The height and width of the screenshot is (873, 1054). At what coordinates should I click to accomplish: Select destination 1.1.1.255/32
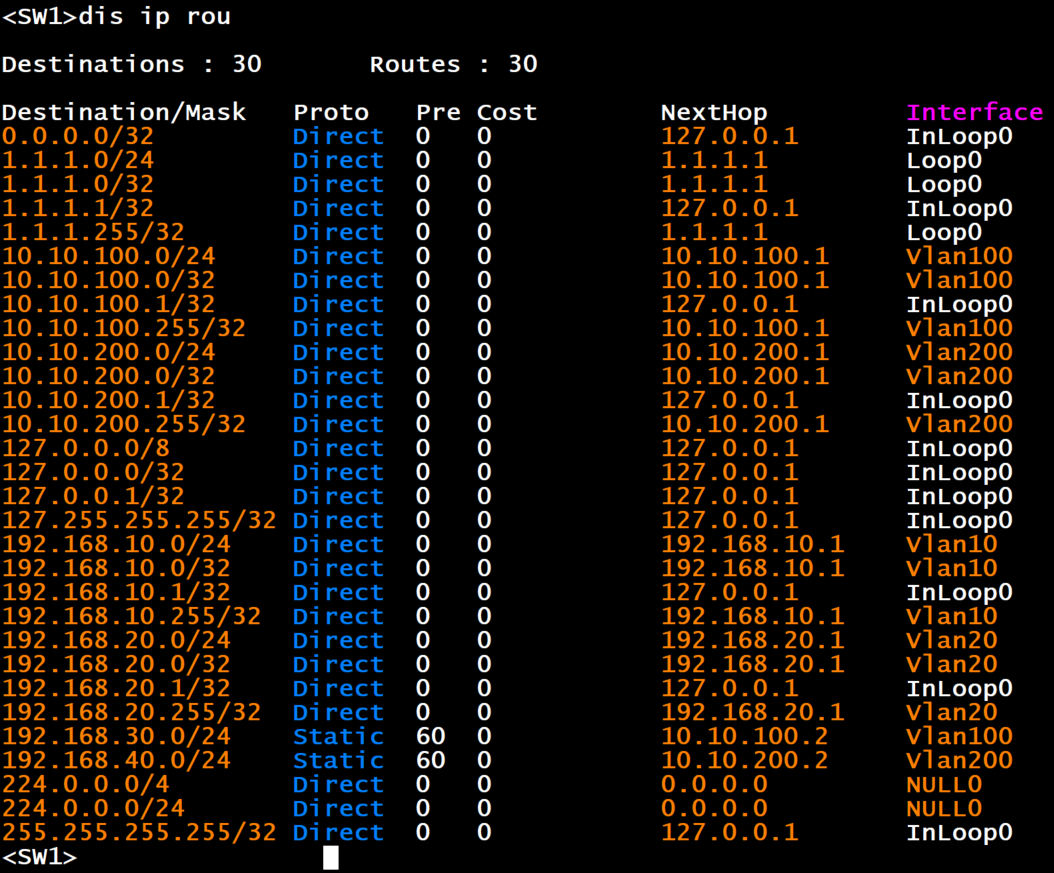pyautogui.click(x=93, y=233)
